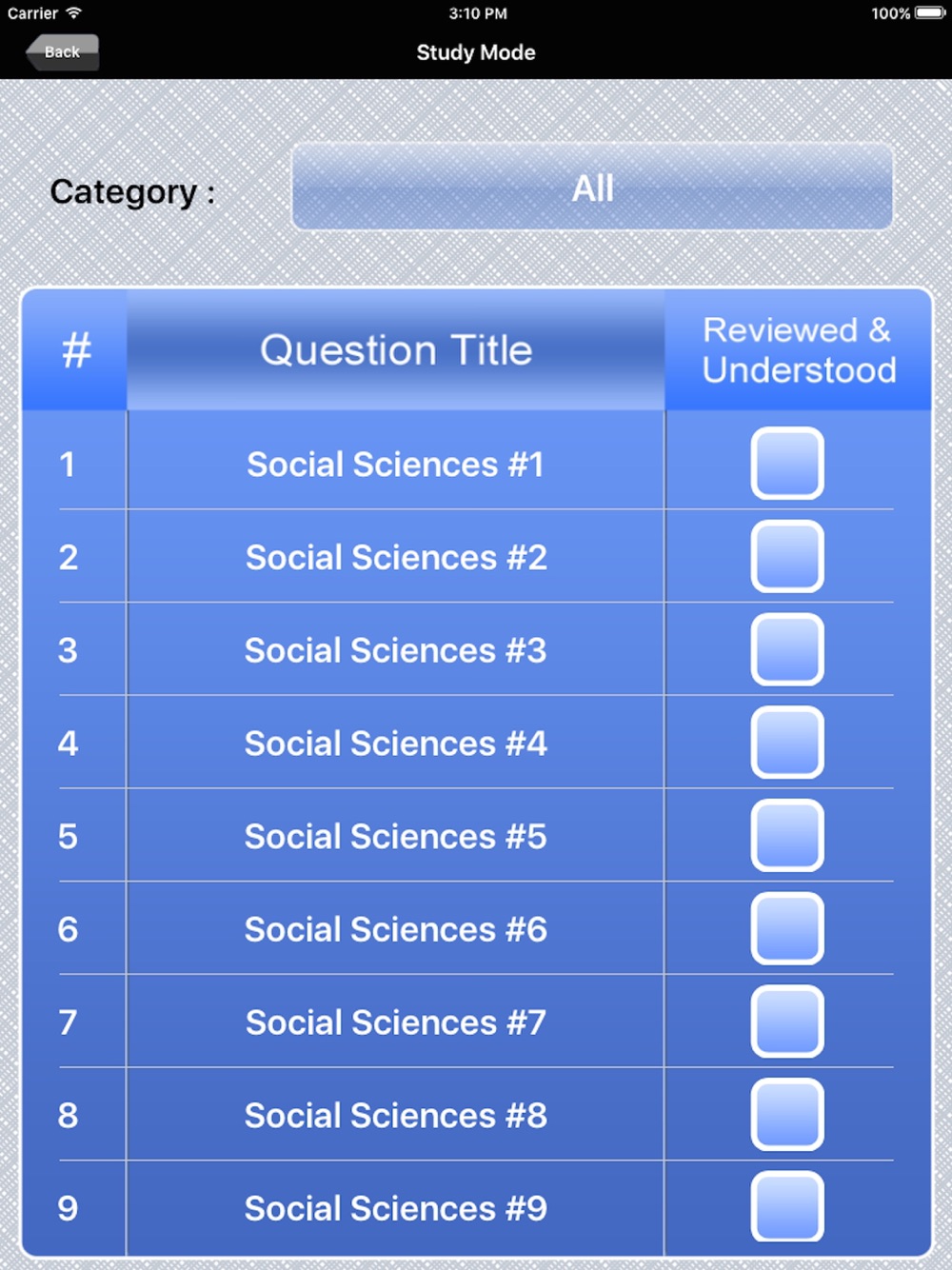952x1270 pixels.
Task: Tap the battery icon in status bar
Action: pyautogui.click(x=930, y=13)
